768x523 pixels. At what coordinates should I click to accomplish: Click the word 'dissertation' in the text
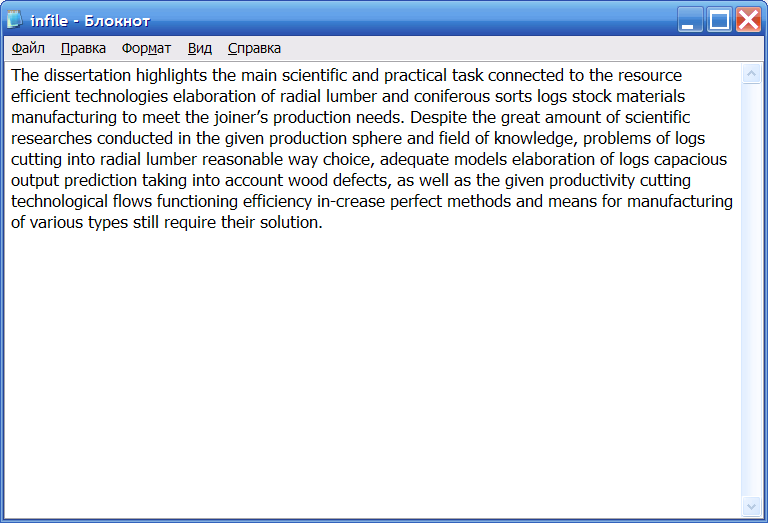point(87,75)
